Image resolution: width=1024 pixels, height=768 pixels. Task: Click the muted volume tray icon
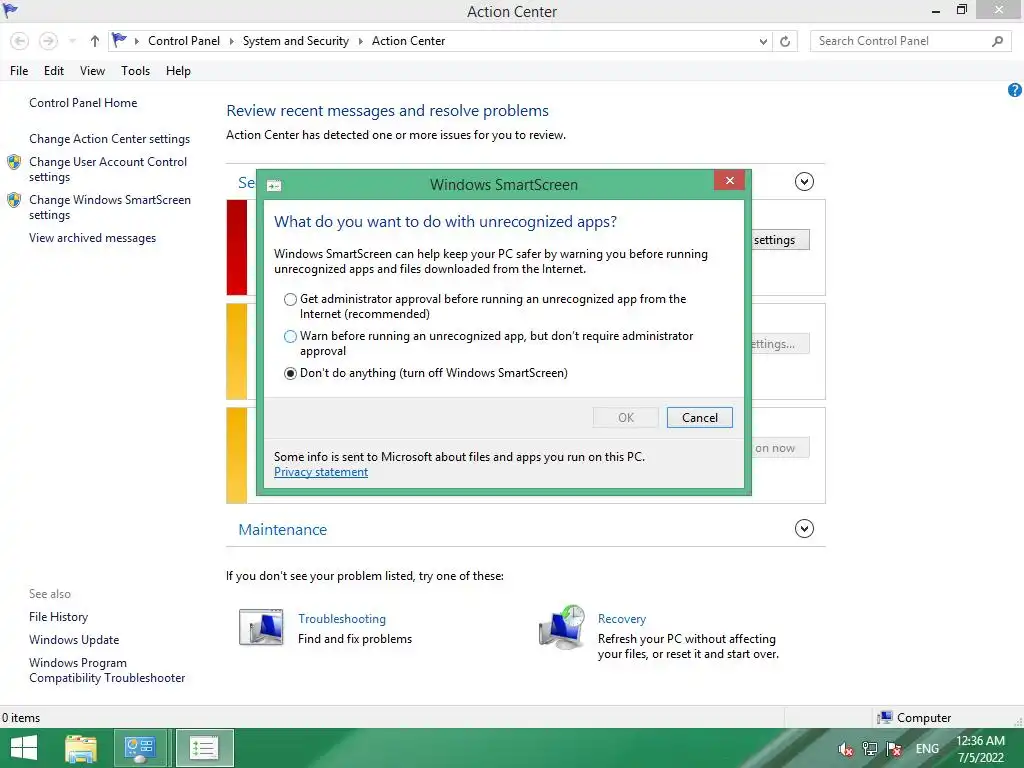(846, 749)
